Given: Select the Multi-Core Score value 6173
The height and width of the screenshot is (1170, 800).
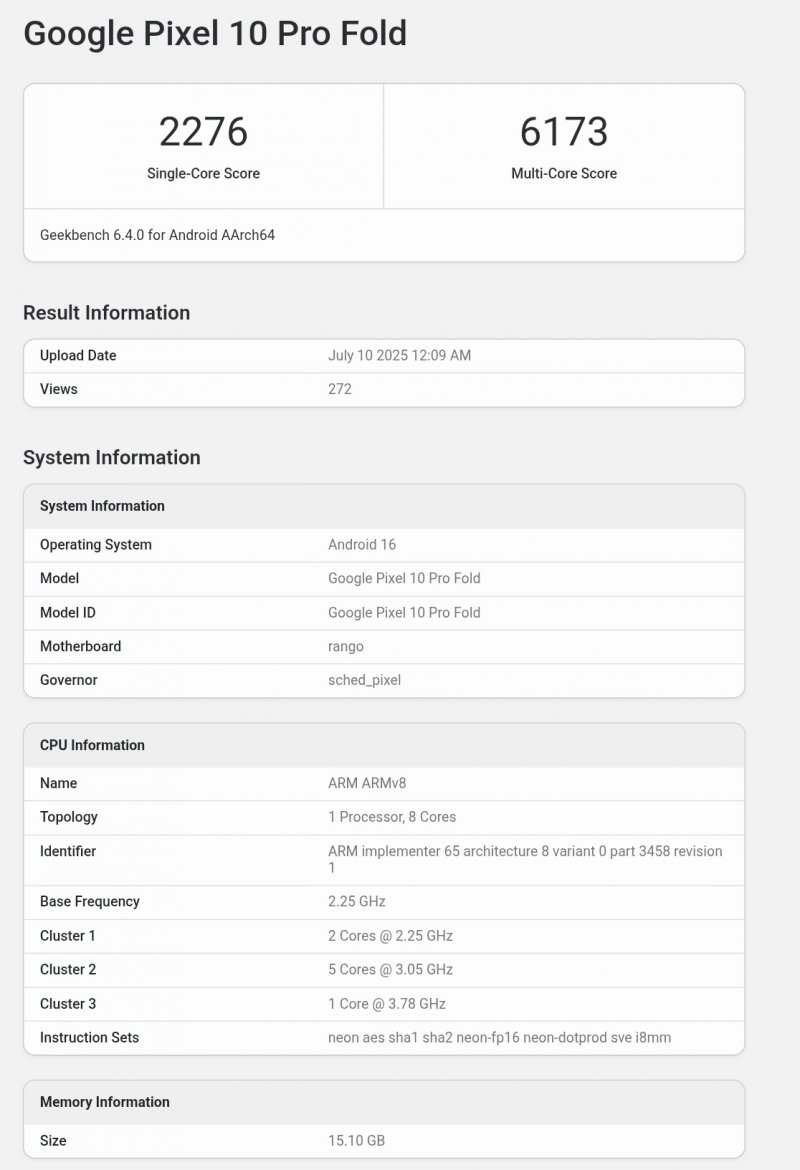Looking at the screenshot, I should pyautogui.click(x=564, y=130).
